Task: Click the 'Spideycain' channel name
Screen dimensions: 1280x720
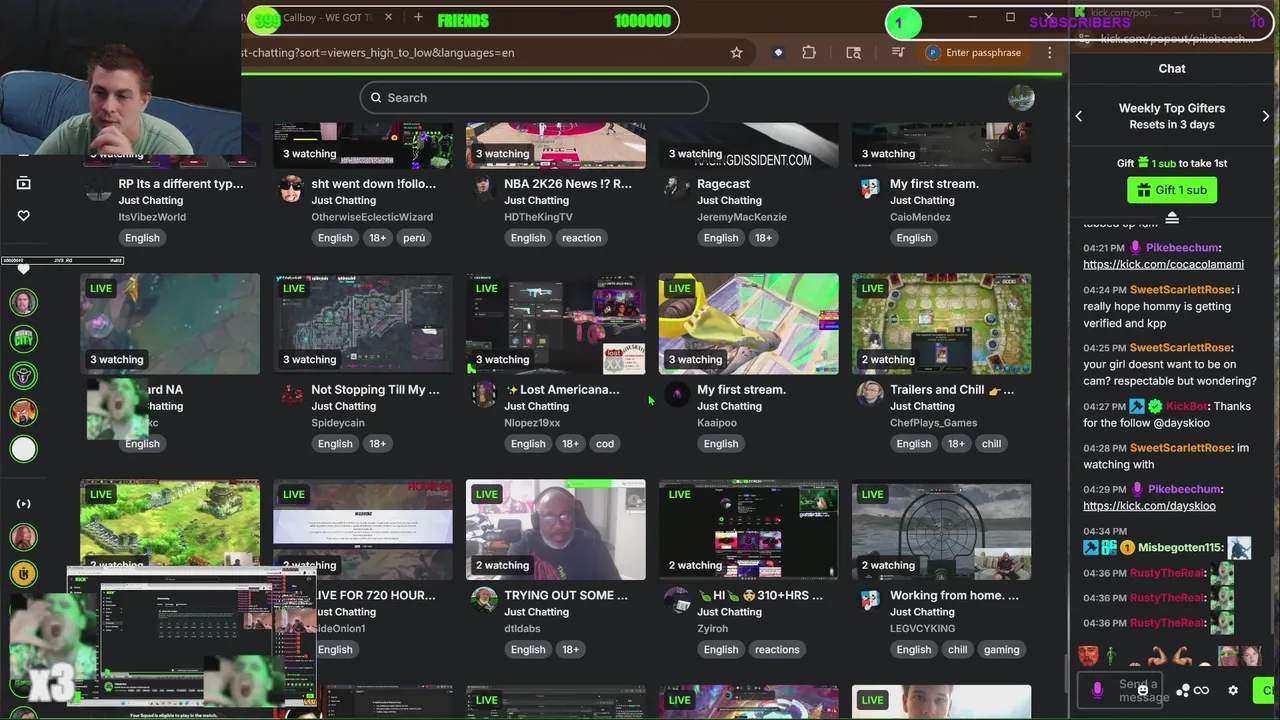Action: pyautogui.click(x=338, y=423)
